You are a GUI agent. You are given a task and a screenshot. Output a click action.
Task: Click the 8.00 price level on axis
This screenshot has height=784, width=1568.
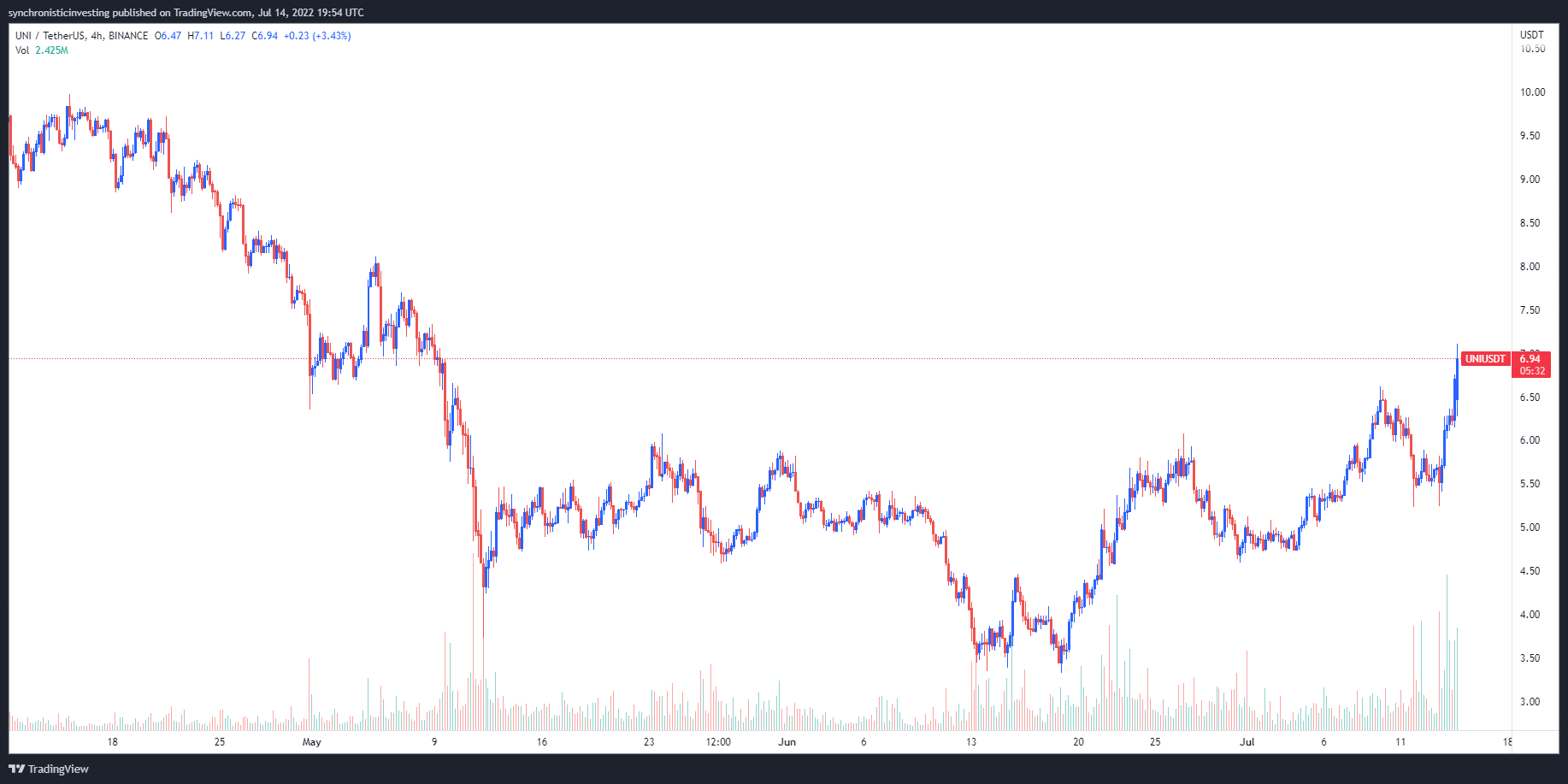point(1530,267)
